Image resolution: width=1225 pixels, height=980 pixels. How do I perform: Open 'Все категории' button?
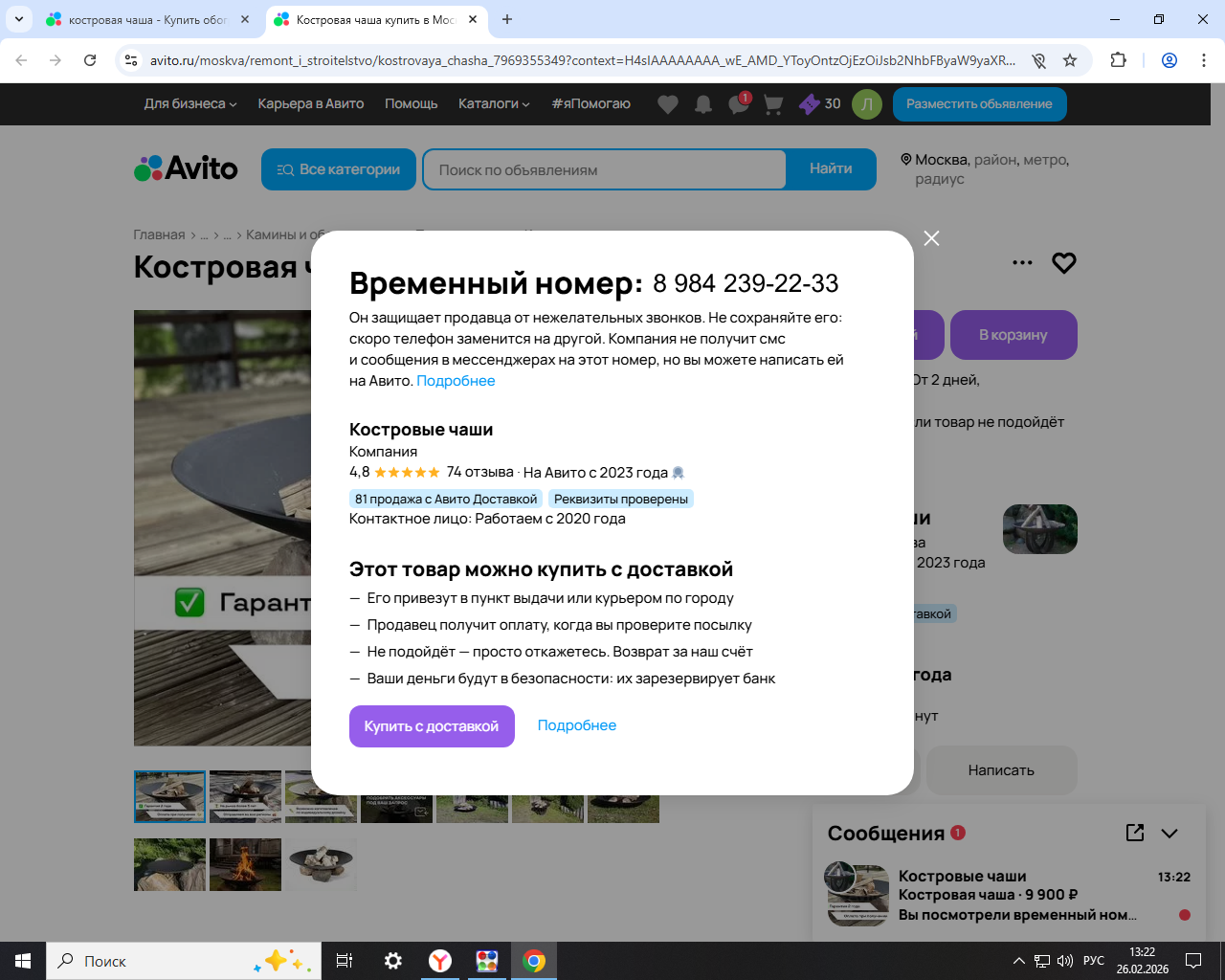click(339, 169)
